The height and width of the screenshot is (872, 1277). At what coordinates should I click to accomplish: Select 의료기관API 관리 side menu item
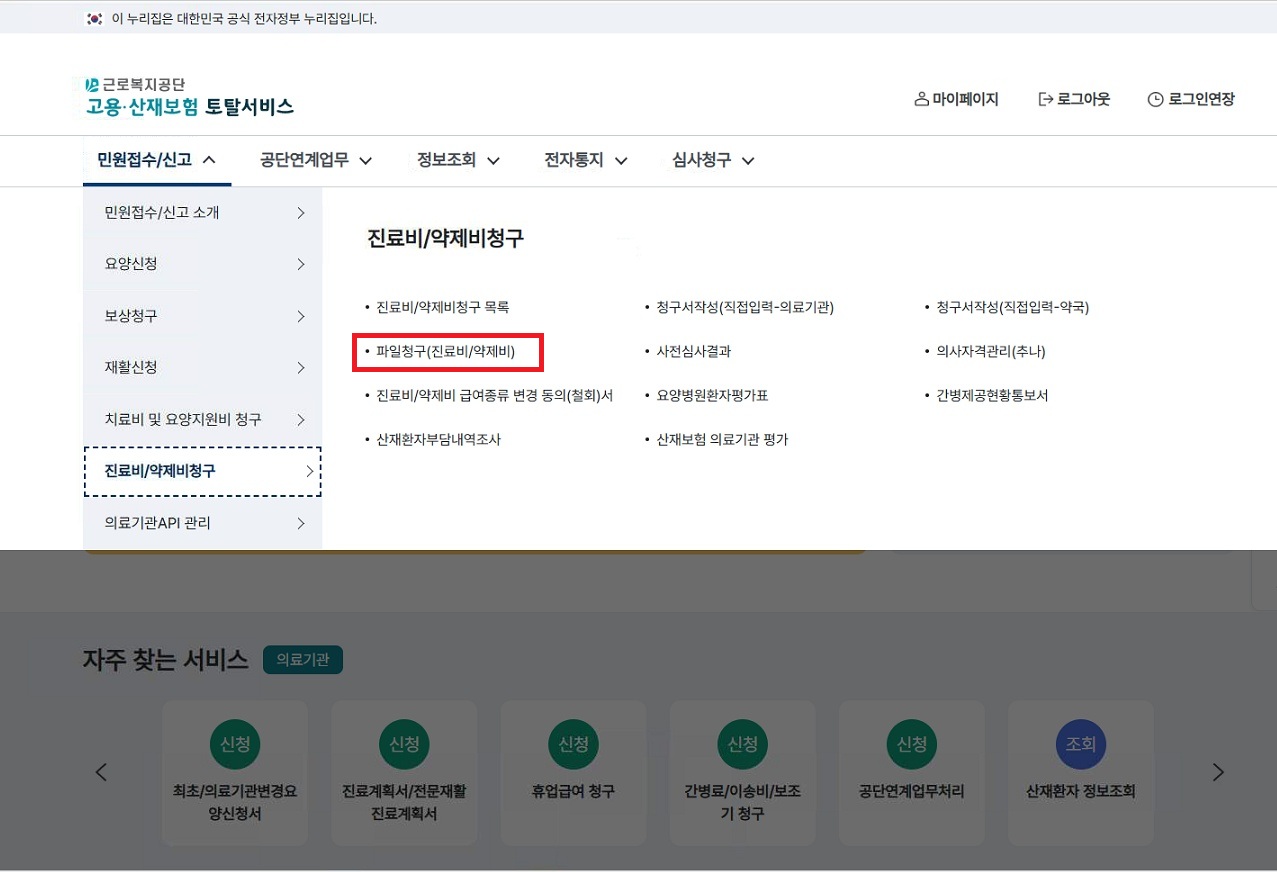(x=203, y=523)
